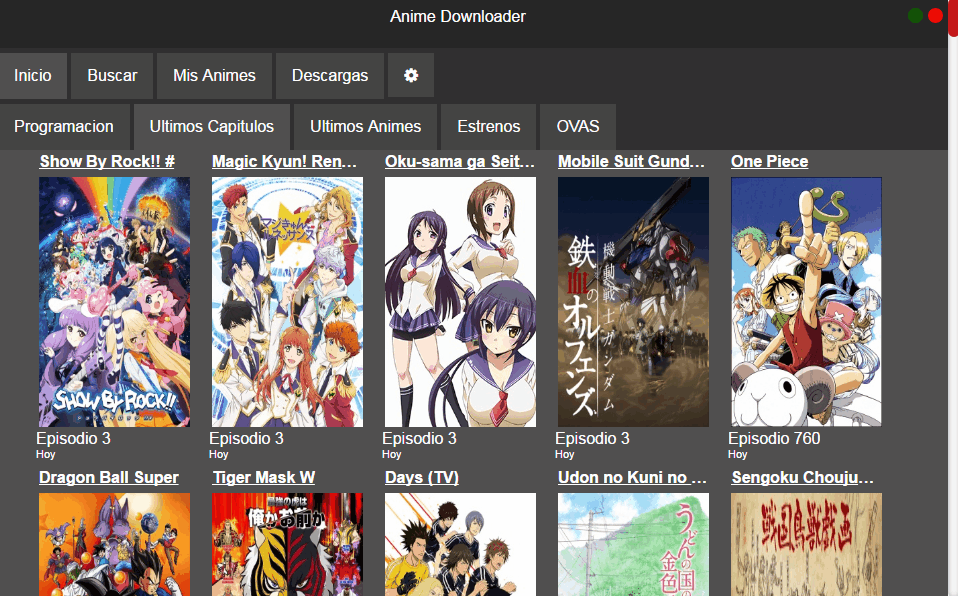Open the OVAS sub-tab
The image size is (958, 596).
[x=578, y=127]
